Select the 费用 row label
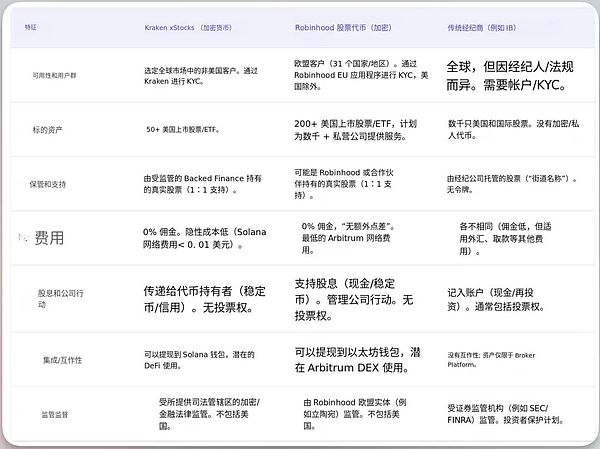The width and height of the screenshot is (600, 449). tap(49, 239)
